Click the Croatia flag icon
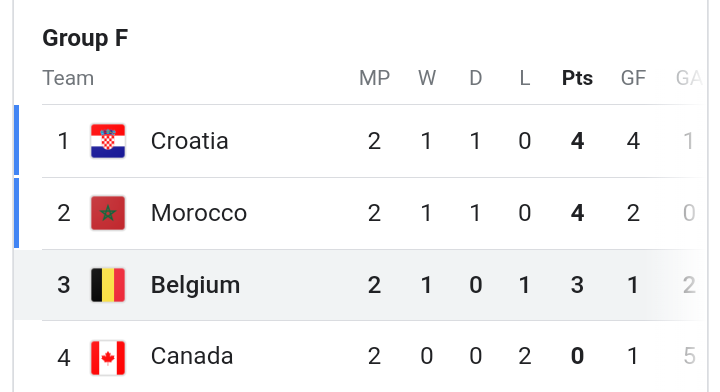720x392 pixels. [x=108, y=141]
